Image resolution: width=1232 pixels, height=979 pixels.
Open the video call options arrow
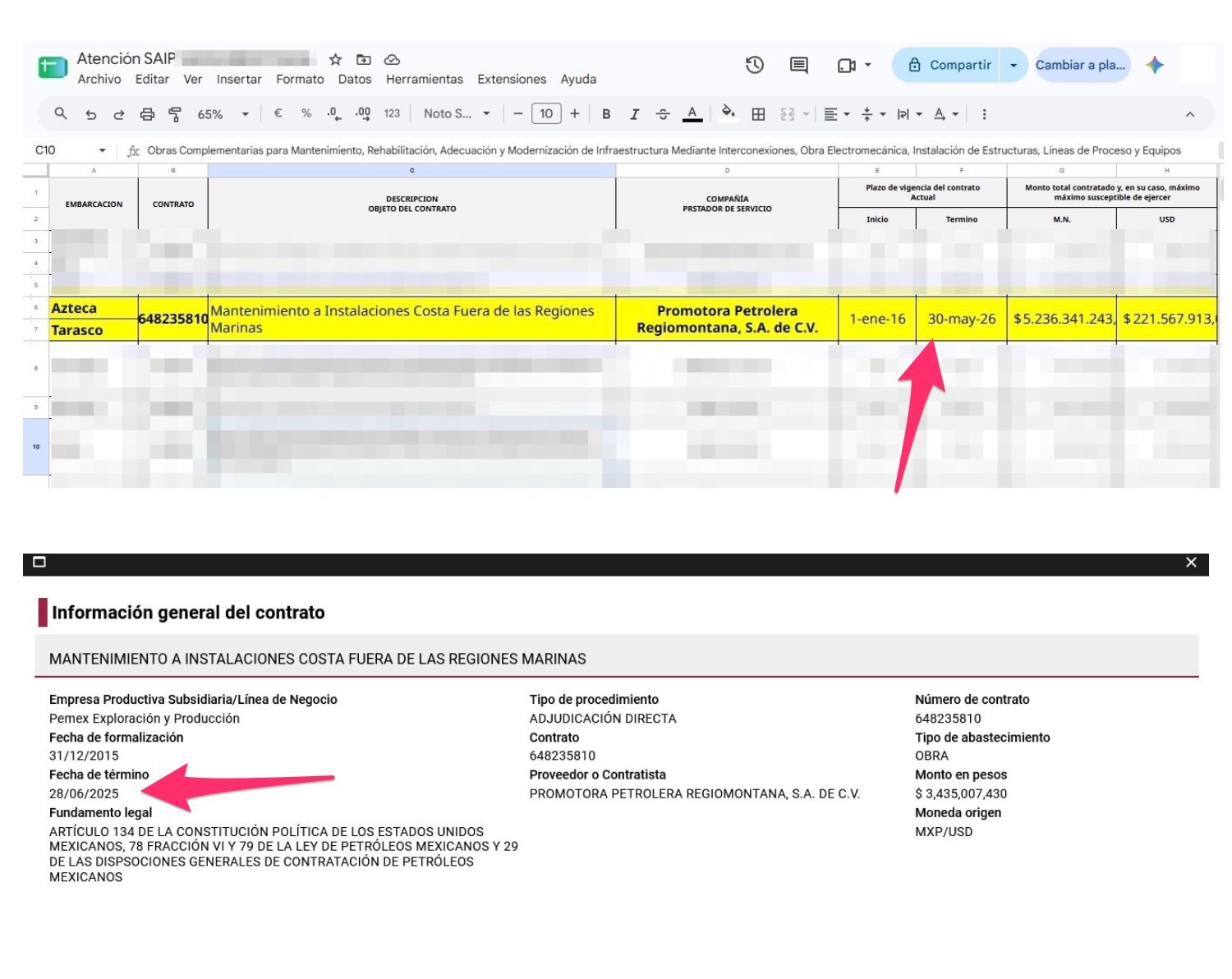click(x=868, y=65)
